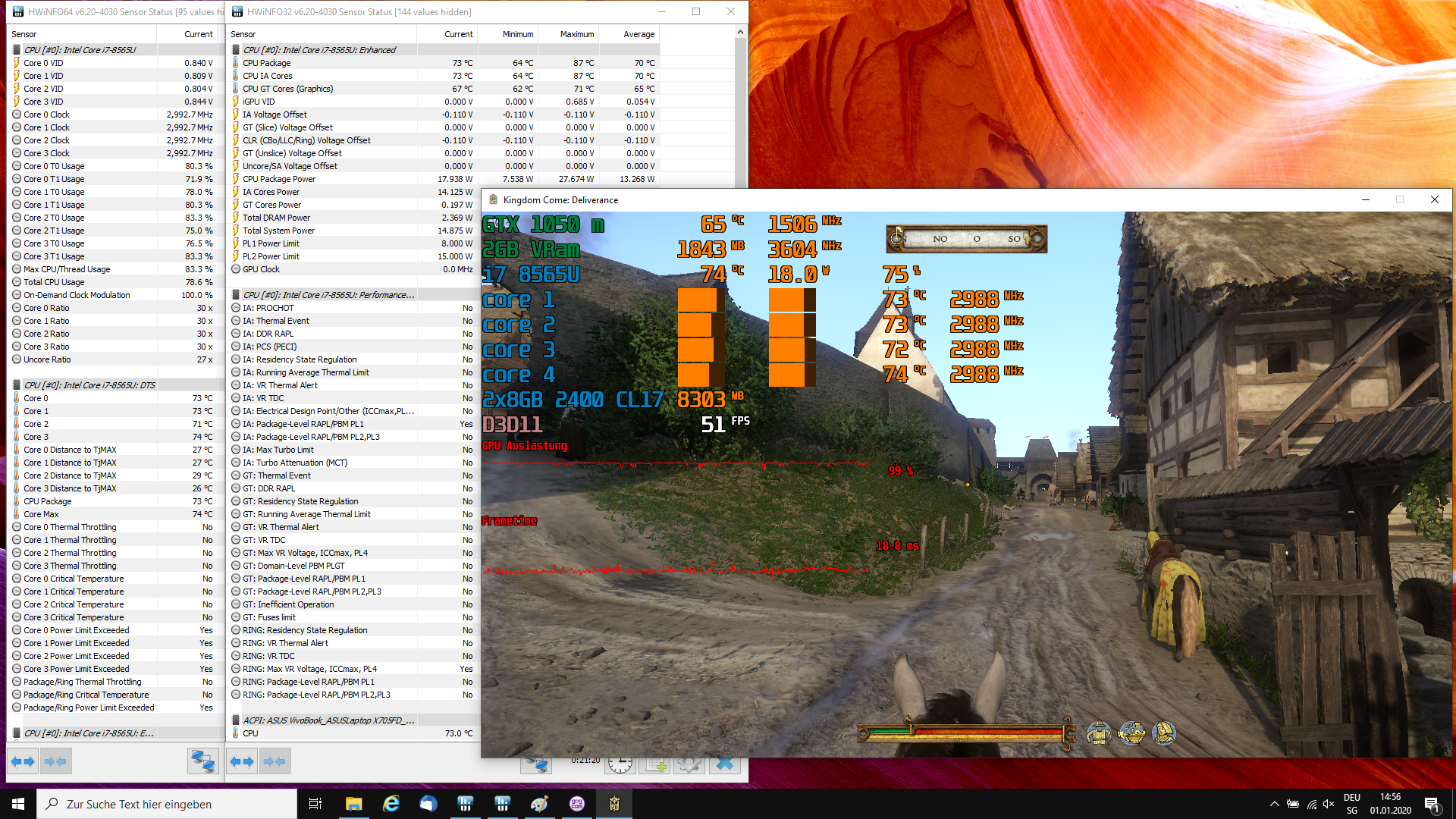Open the Windows Start button
The image size is (1456, 819).
18,804
